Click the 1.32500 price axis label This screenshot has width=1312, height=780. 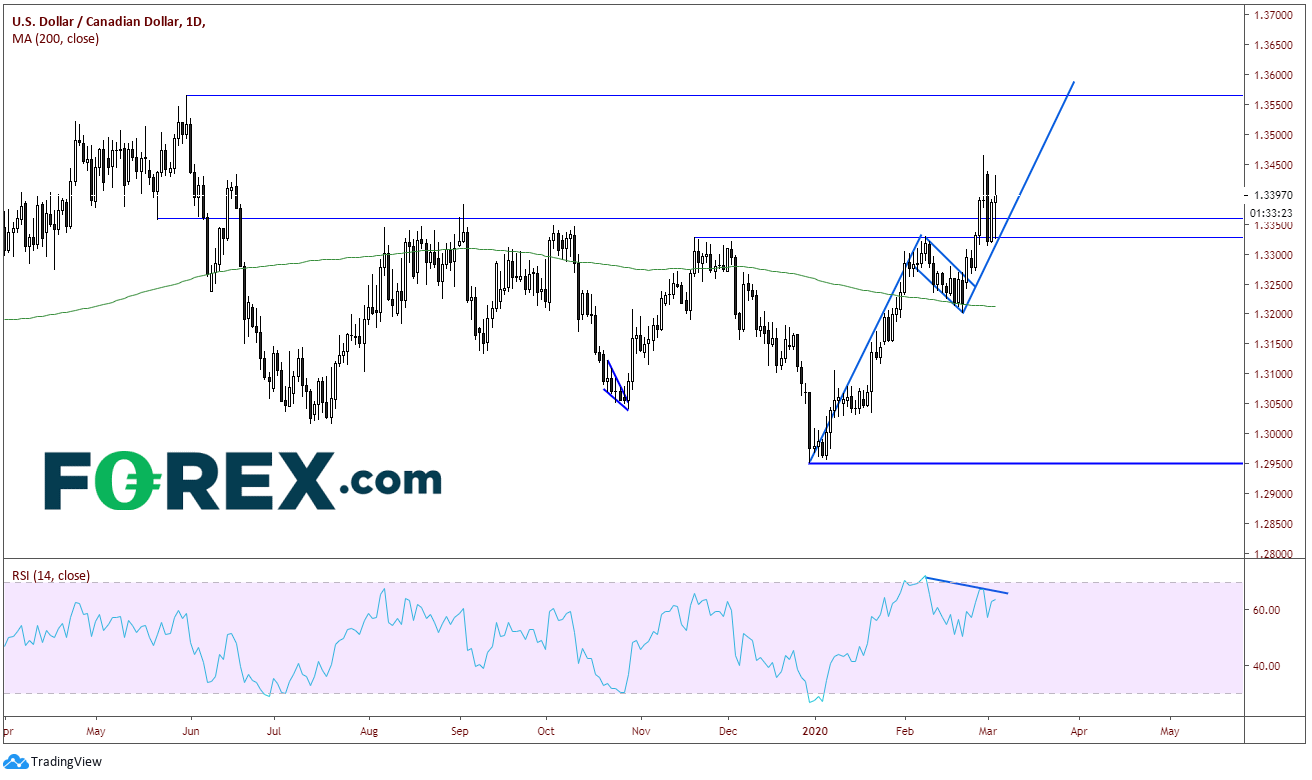[1274, 285]
